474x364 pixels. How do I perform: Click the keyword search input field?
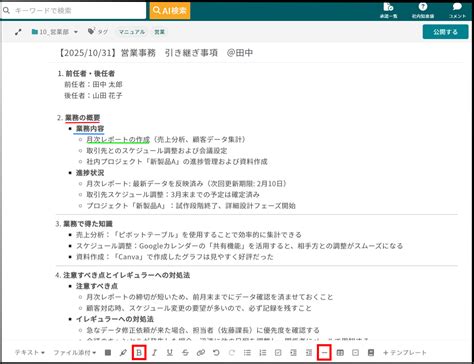73,11
